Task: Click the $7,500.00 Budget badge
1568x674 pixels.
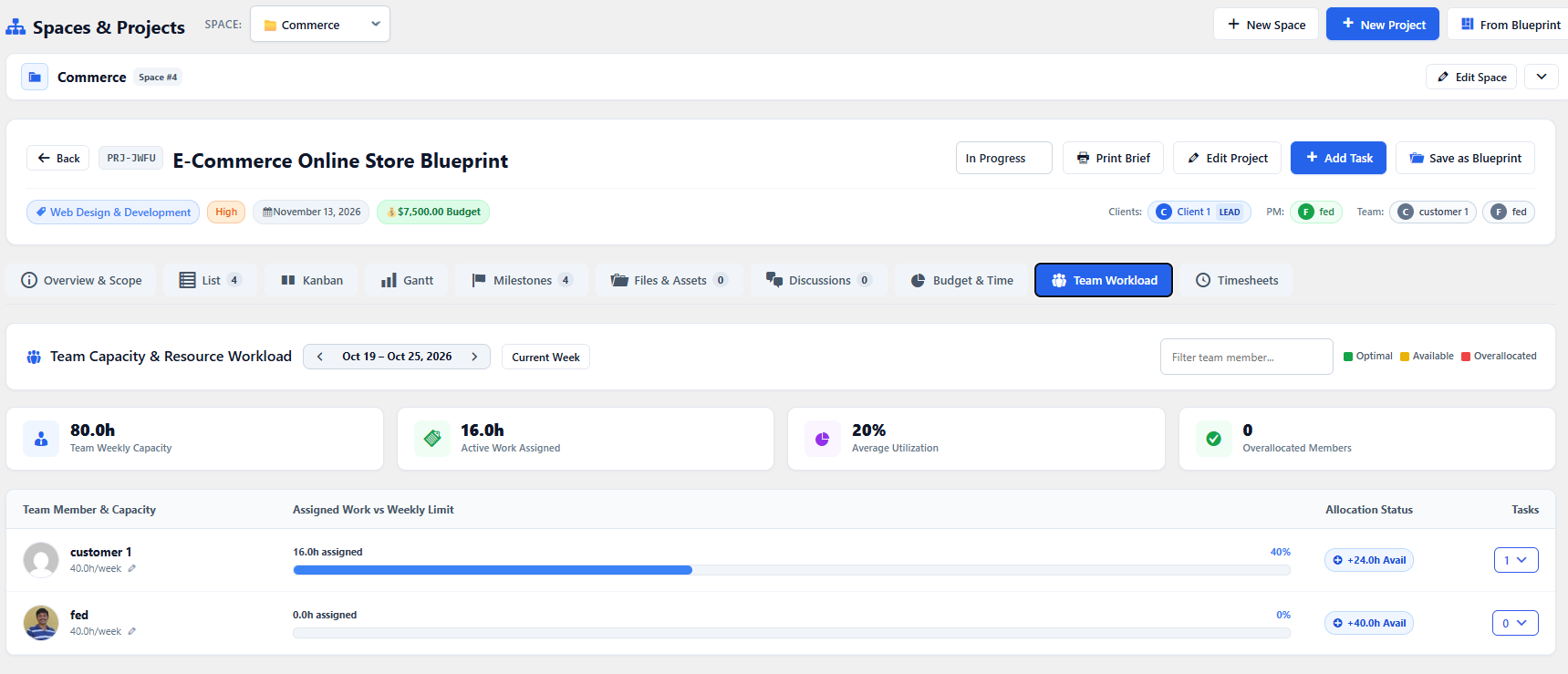Action: point(433,212)
